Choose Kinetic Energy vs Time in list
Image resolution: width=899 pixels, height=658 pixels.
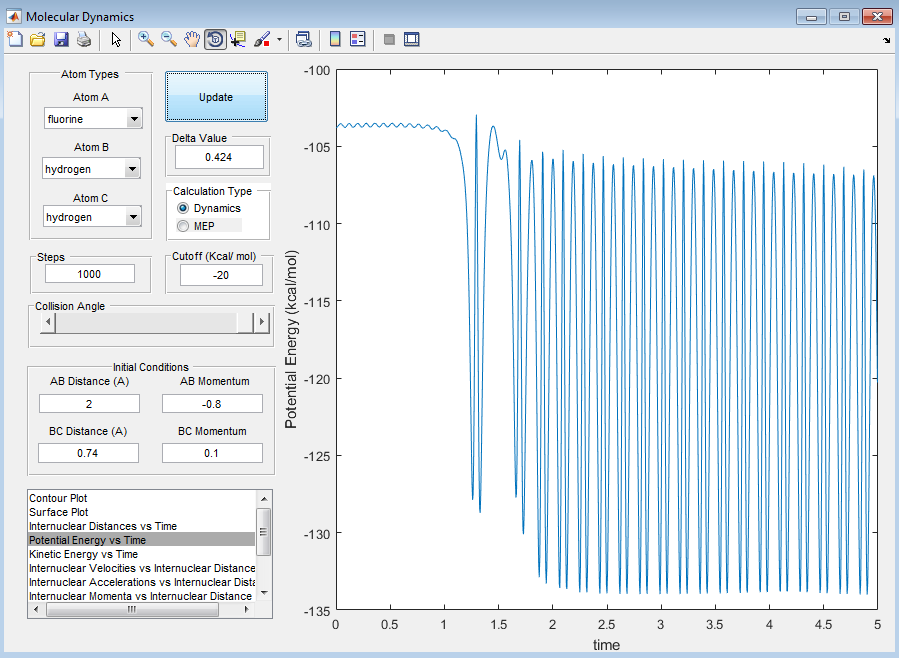83,554
